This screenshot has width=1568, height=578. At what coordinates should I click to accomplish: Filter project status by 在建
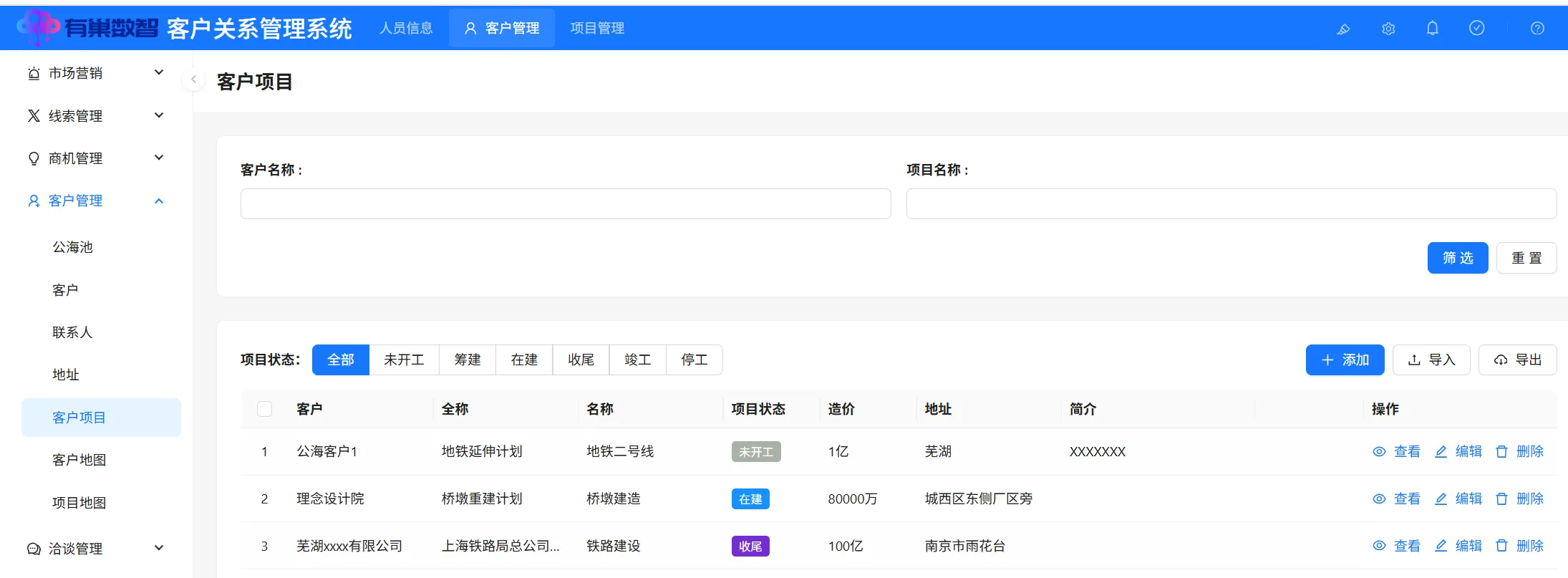click(x=524, y=360)
